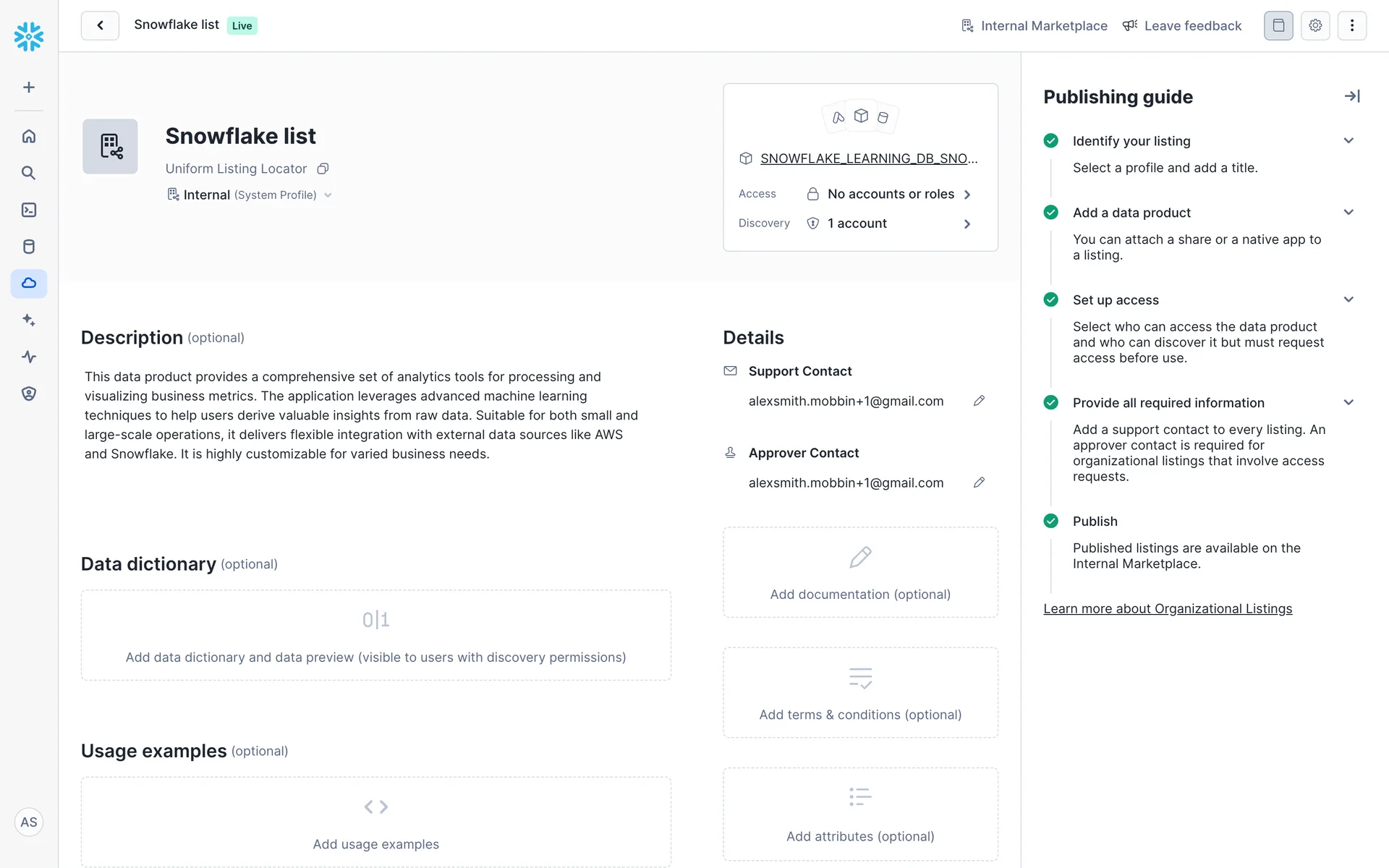Collapse the Publishing guide sidebar
The height and width of the screenshot is (868, 1389).
1351,96
